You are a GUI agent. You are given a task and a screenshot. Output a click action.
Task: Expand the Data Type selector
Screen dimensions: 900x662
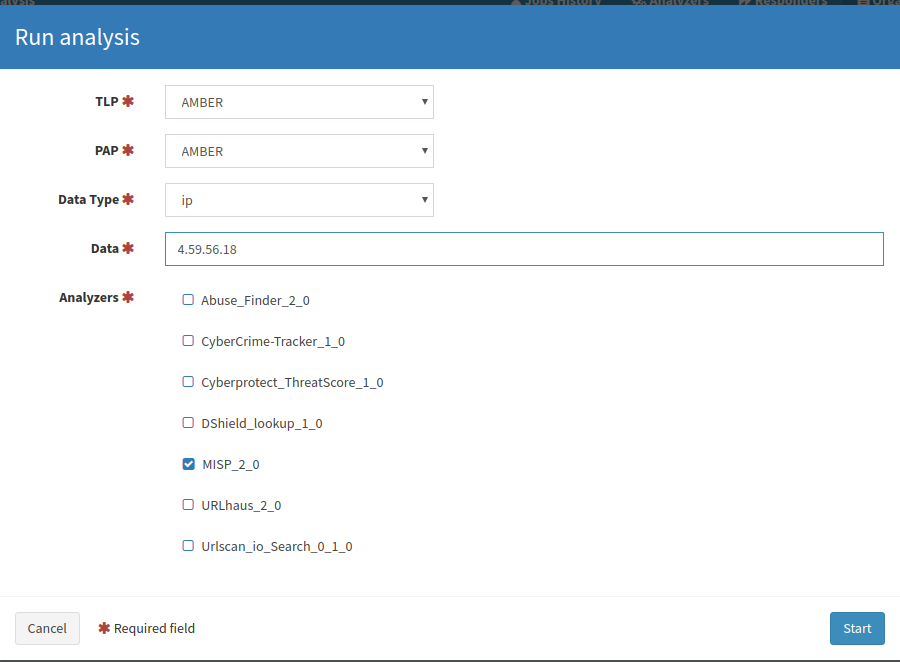[298, 200]
